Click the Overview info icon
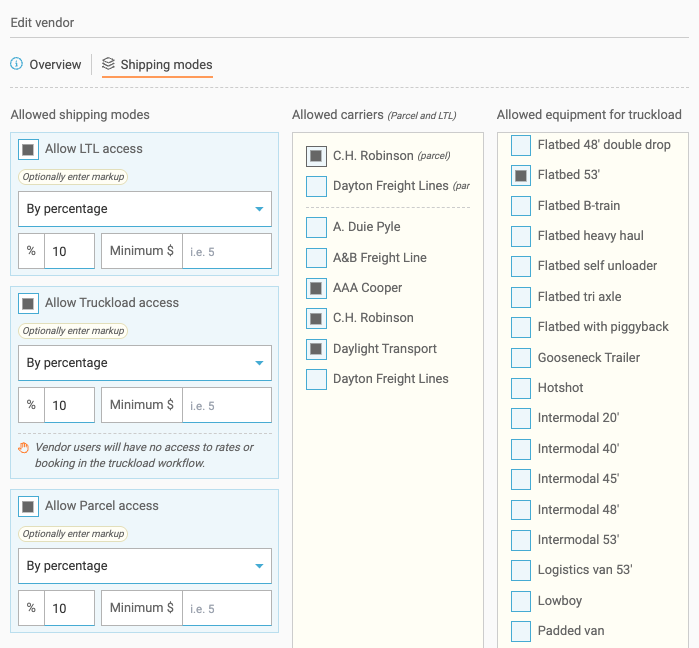This screenshot has height=648, width=699. coord(16,64)
